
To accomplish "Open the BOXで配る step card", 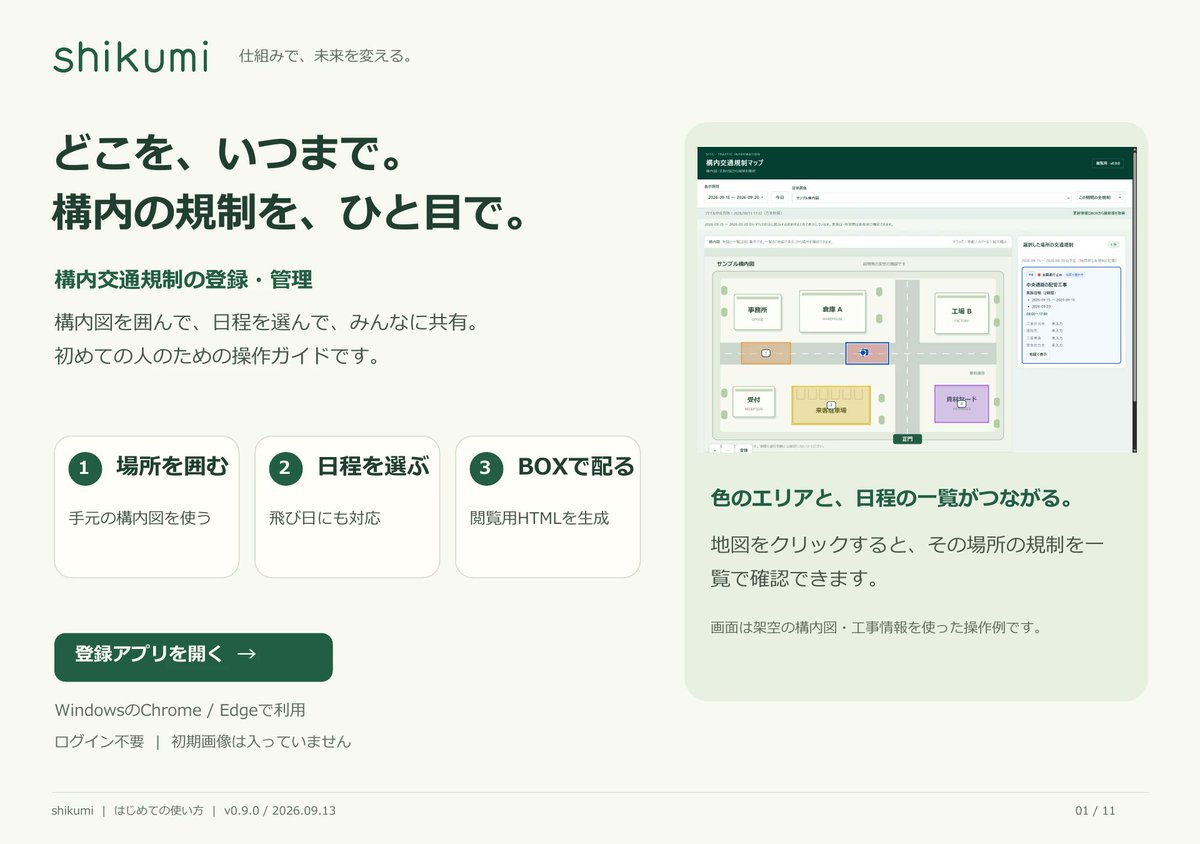I will (x=548, y=507).
